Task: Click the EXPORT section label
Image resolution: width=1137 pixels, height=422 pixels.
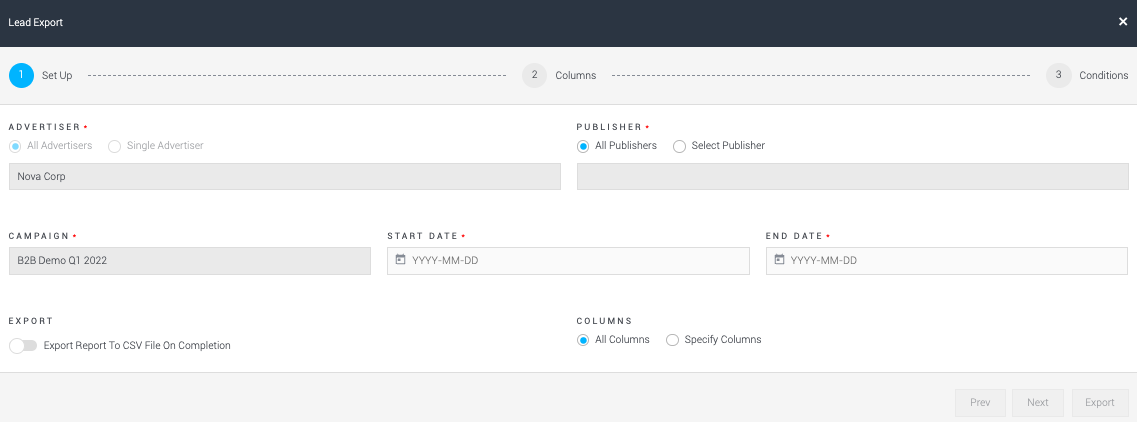Action: point(31,320)
